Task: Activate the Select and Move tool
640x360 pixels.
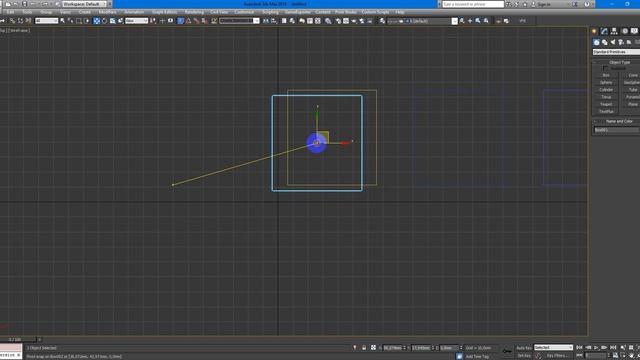Action: pos(96,21)
